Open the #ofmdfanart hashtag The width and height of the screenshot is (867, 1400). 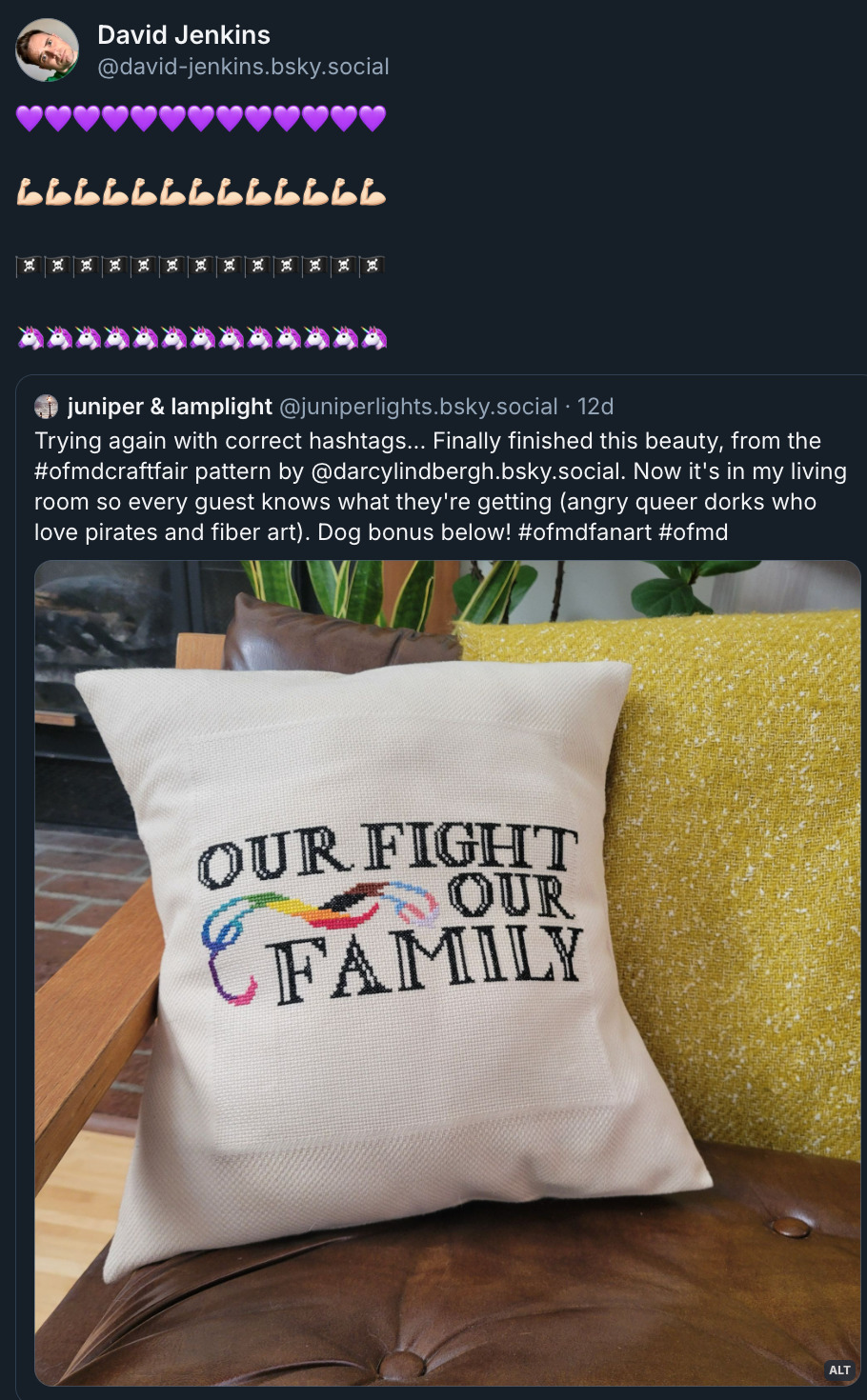point(585,532)
